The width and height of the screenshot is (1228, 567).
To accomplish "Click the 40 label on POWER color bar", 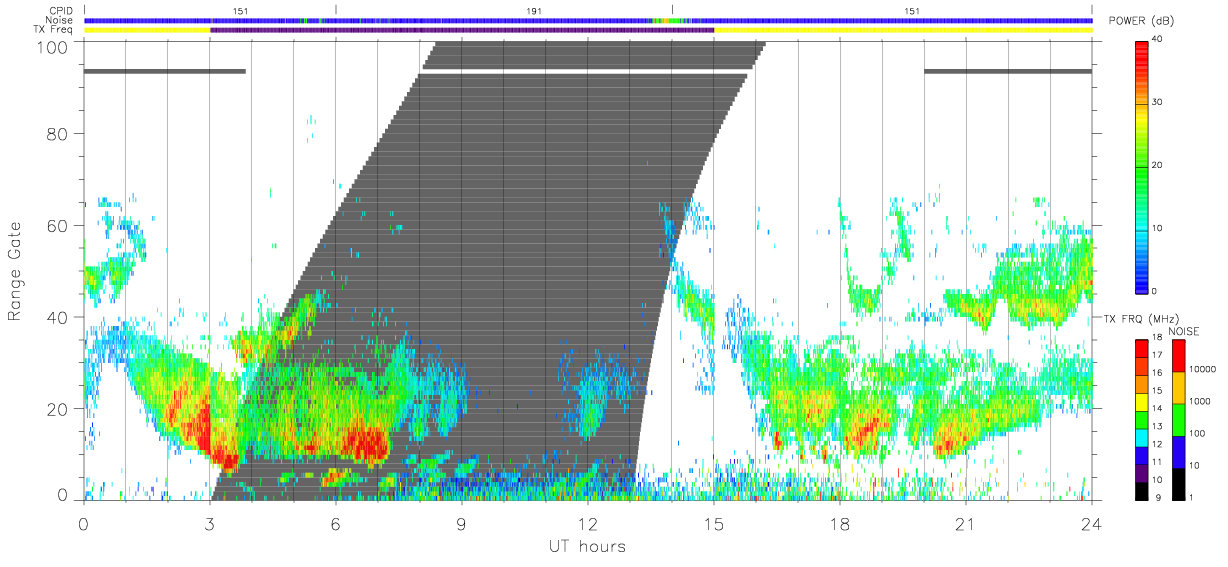I will [1158, 39].
